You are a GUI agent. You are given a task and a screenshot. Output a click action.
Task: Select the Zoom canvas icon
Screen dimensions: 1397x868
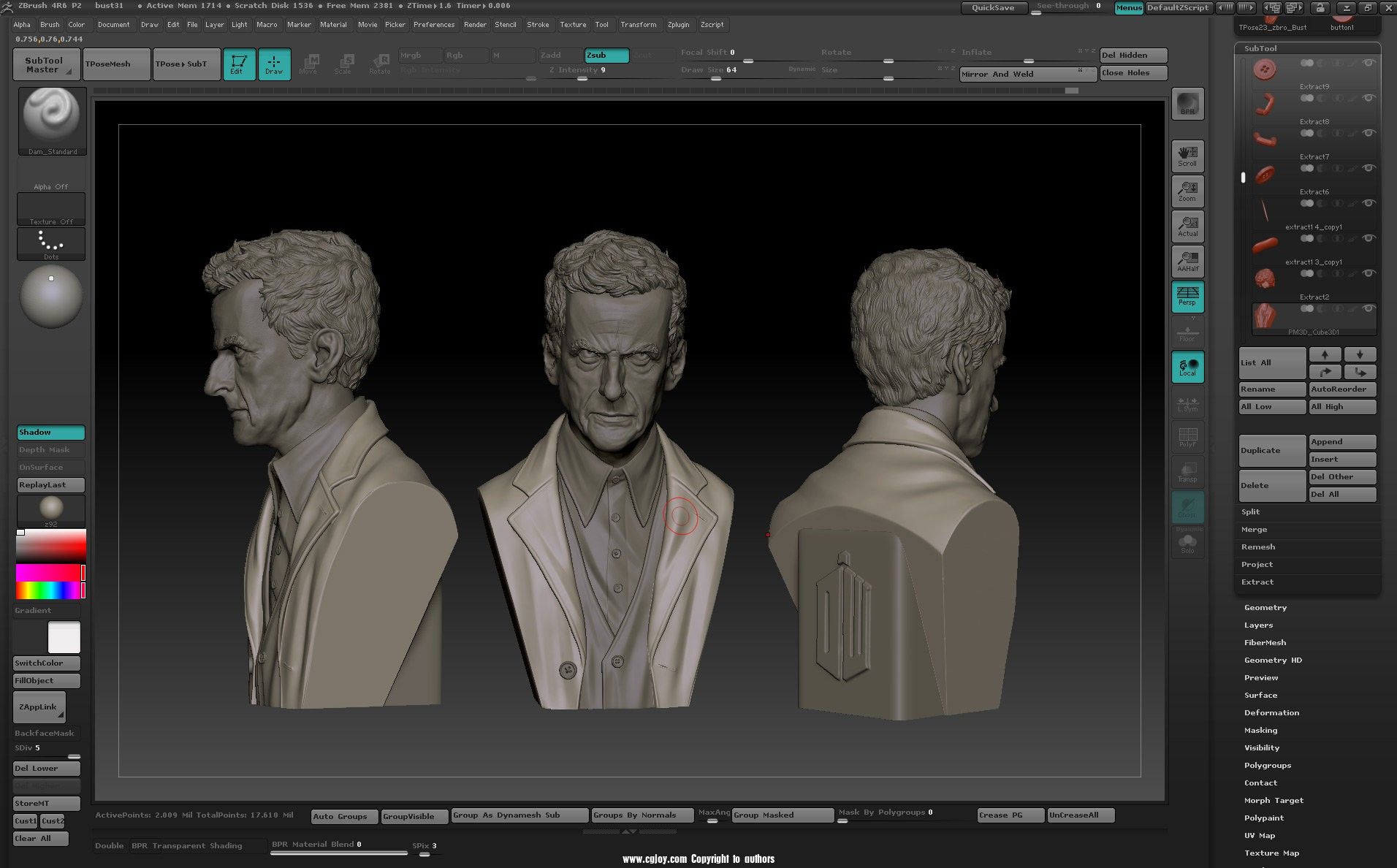[1188, 191]
